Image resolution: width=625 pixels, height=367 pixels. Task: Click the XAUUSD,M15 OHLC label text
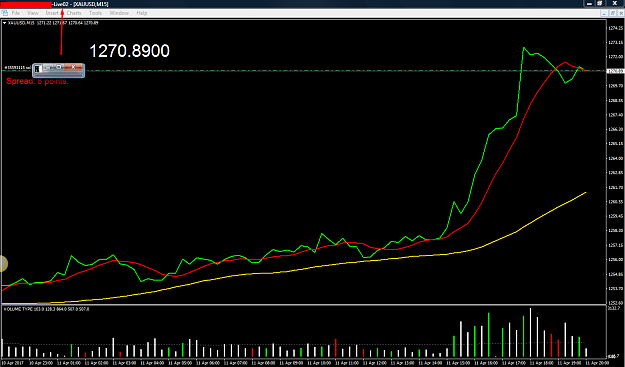(53, 23)
